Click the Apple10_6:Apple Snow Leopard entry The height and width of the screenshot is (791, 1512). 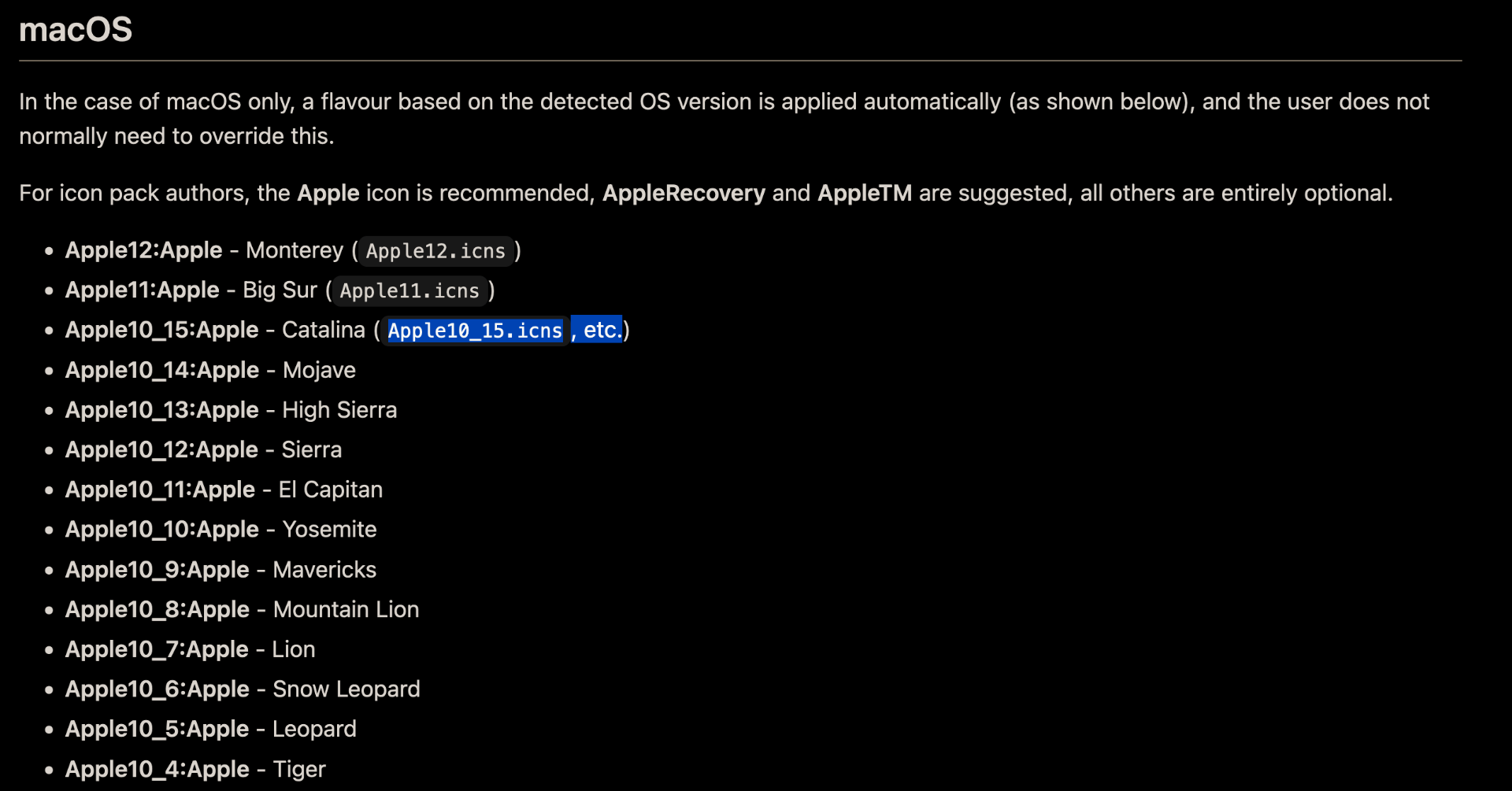pyautogui.click(x=243, y=689)
